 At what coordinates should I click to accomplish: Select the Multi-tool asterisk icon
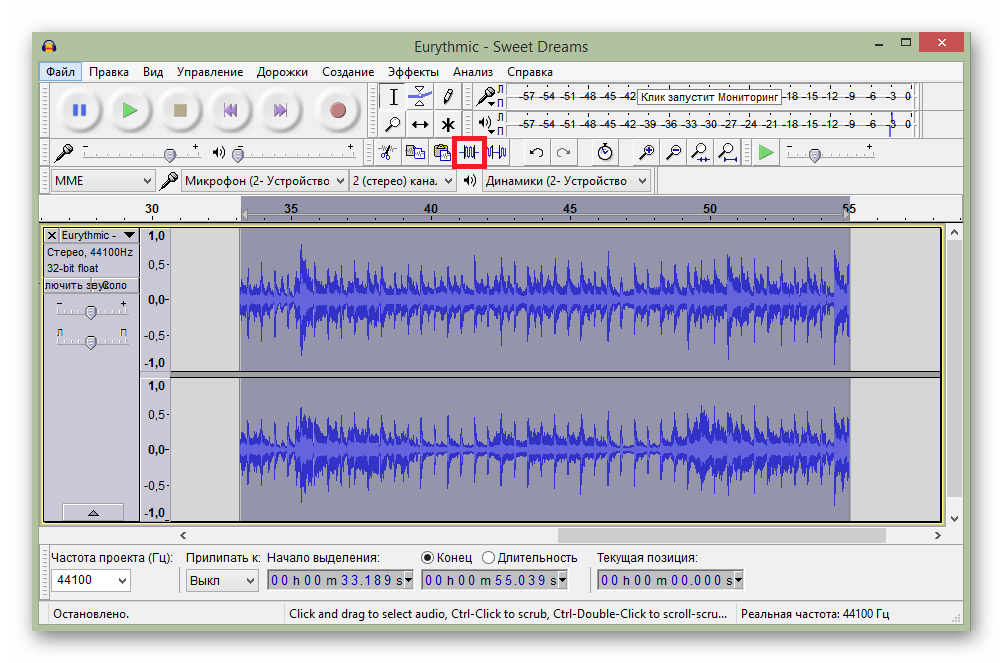(448, 125)
